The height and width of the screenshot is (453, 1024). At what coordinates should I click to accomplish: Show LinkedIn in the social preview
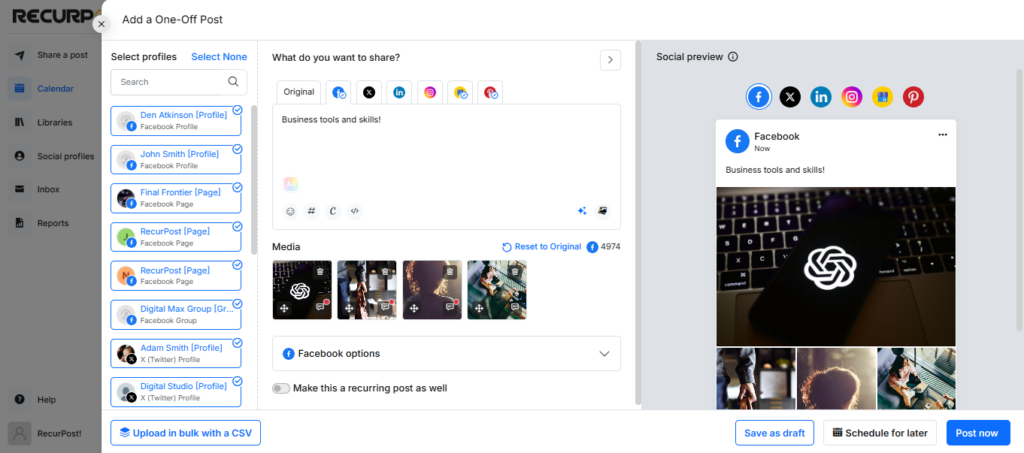click(821, 97)
